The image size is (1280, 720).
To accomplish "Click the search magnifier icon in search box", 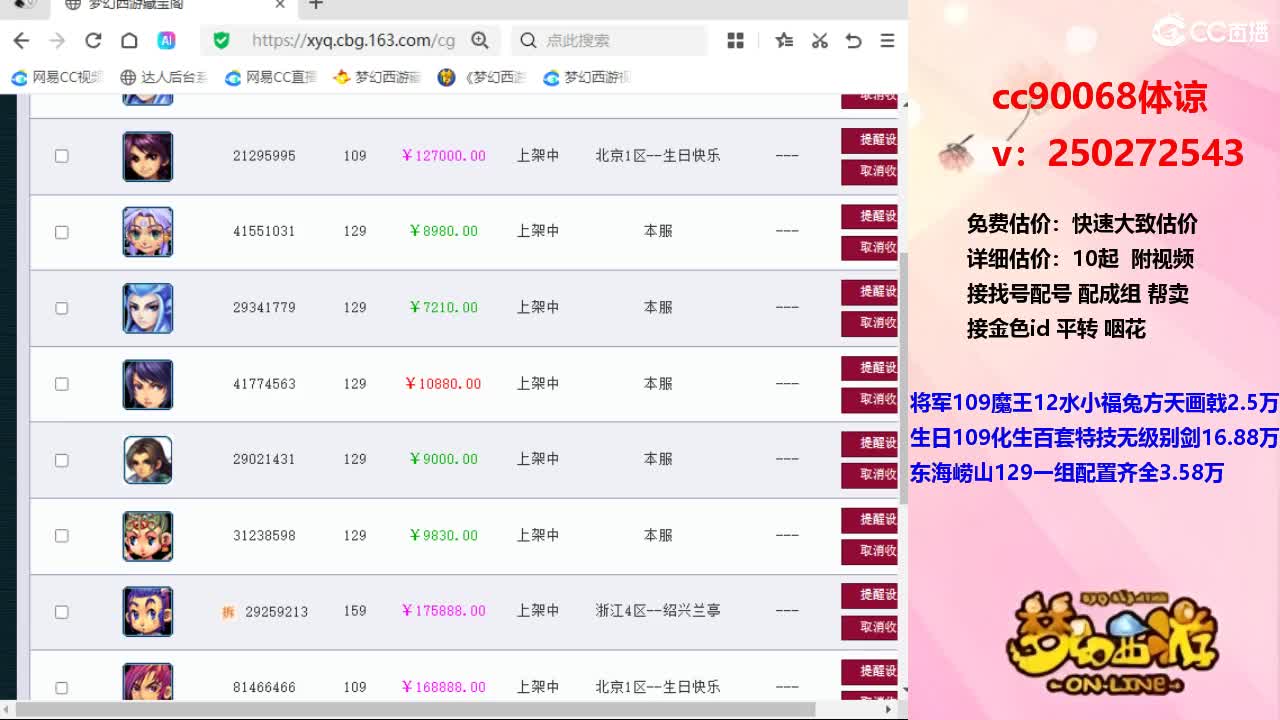I will tap(528, 40).
